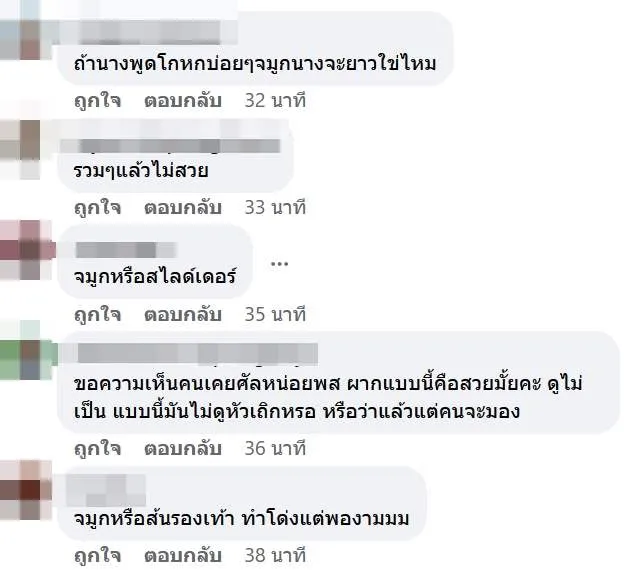Reply to the comment จมูกหรือสไลด์เดอร์

[x=182, y=314]
